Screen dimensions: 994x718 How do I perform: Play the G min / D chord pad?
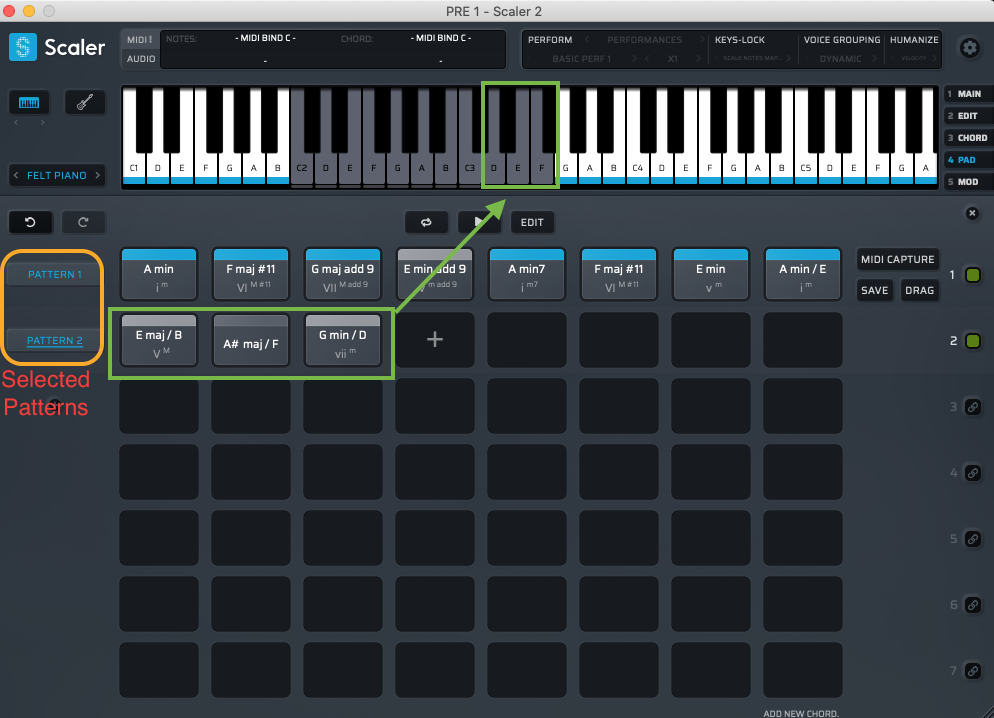343,340
